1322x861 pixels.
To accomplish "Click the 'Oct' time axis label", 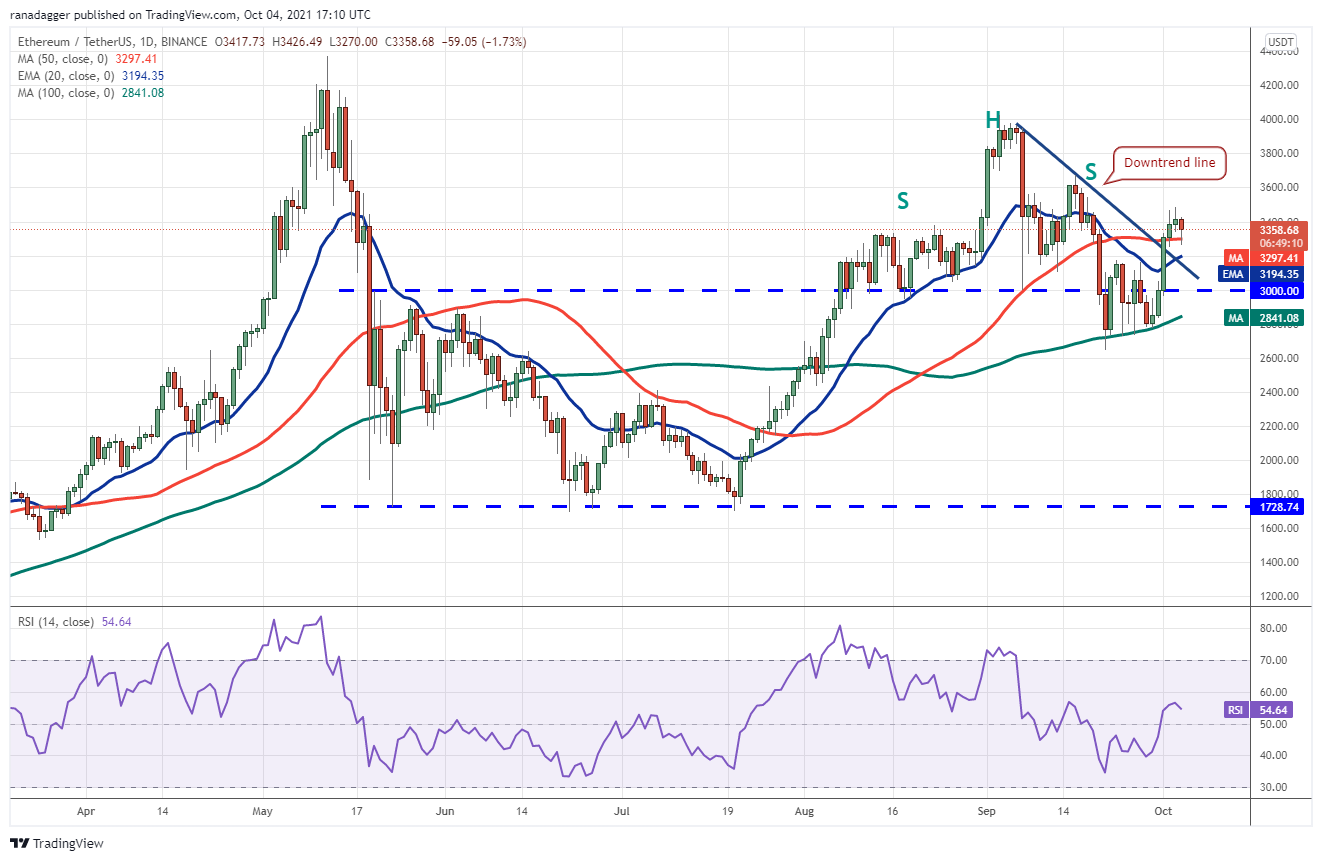I will coord(1162,812).
